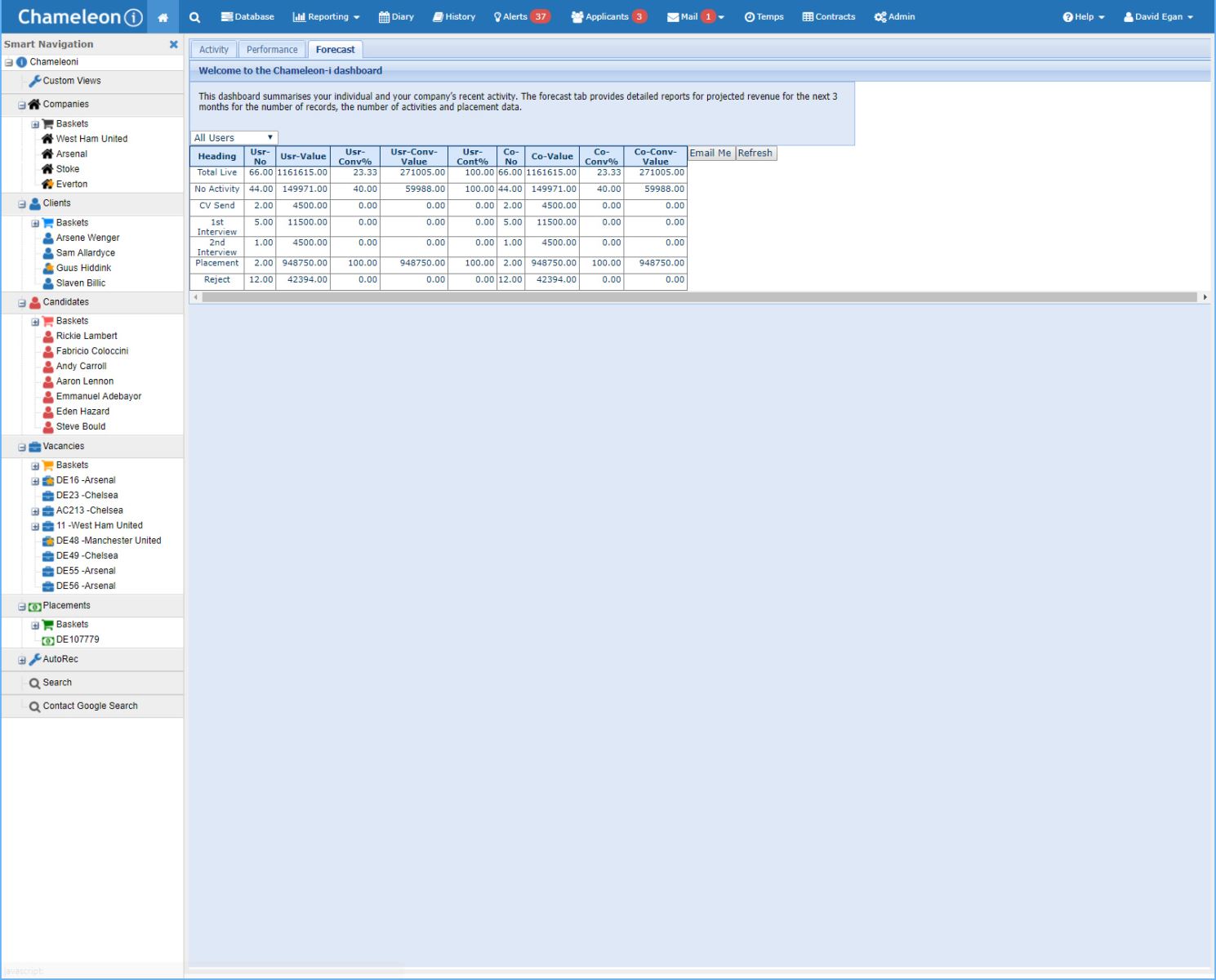This screenshot has width=1216, height=980.
Task: Open candidate Eden Hazard icon
Action: [47, 412]
